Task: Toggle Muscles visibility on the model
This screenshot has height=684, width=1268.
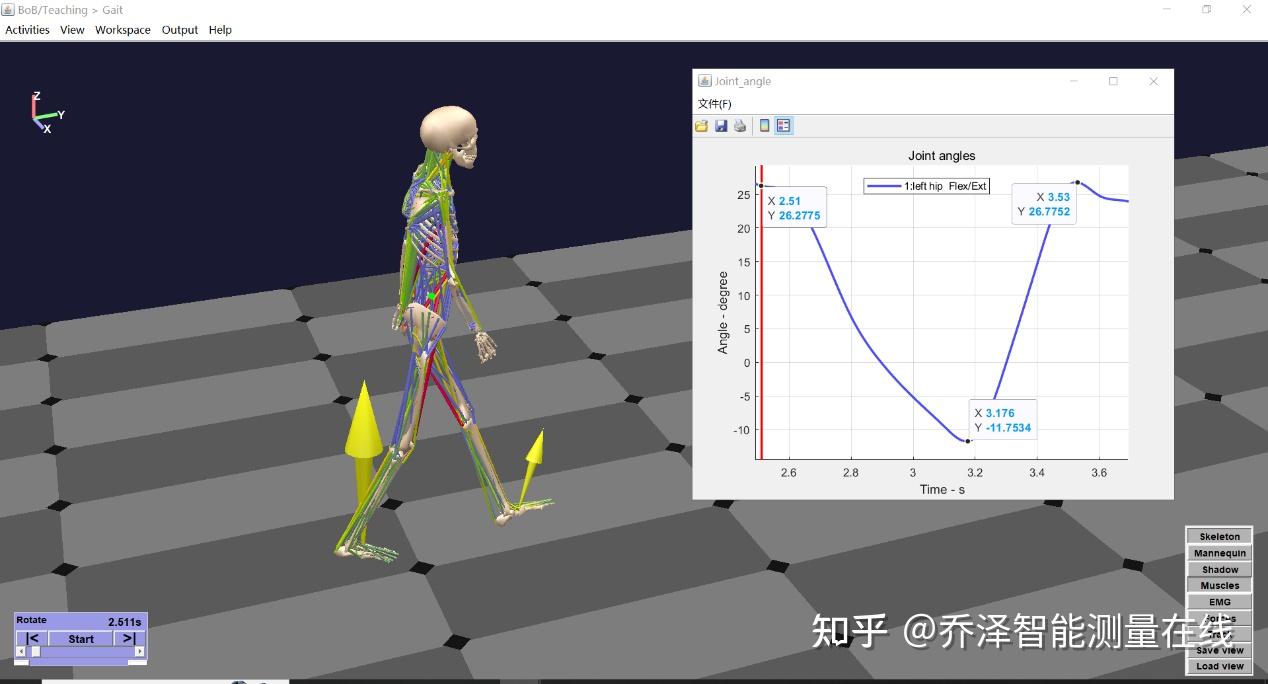Action: [1218, 585]
